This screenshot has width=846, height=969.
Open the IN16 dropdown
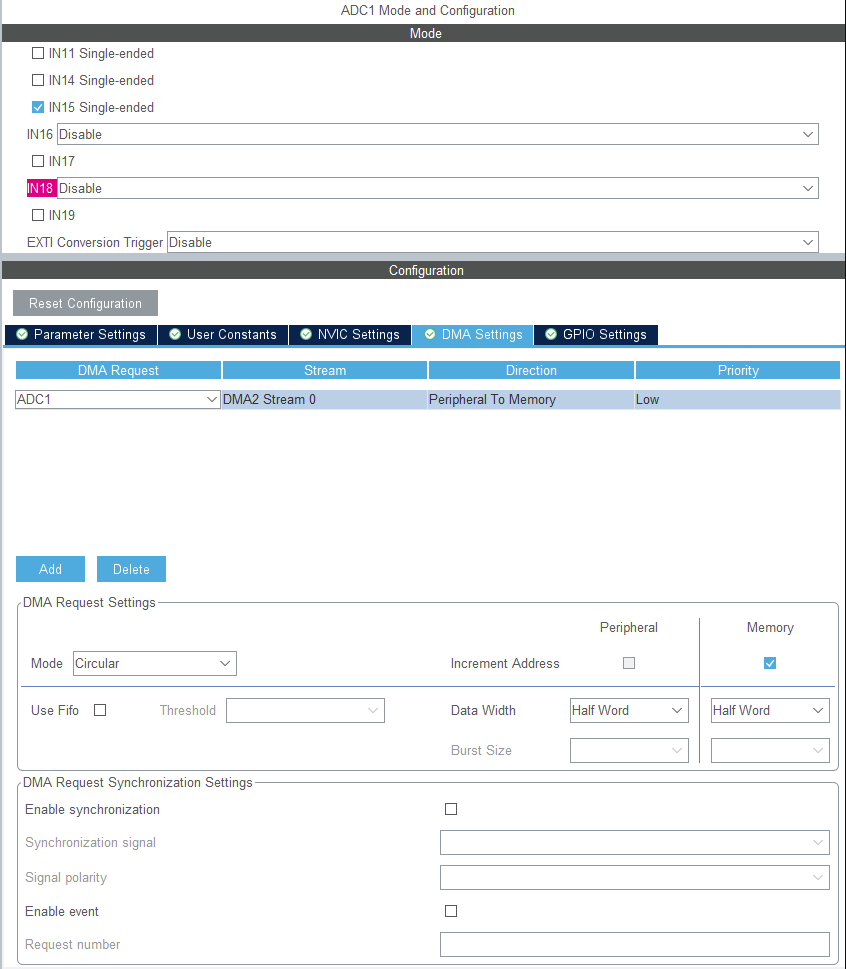pyautogui.click(x=438, y=134)
